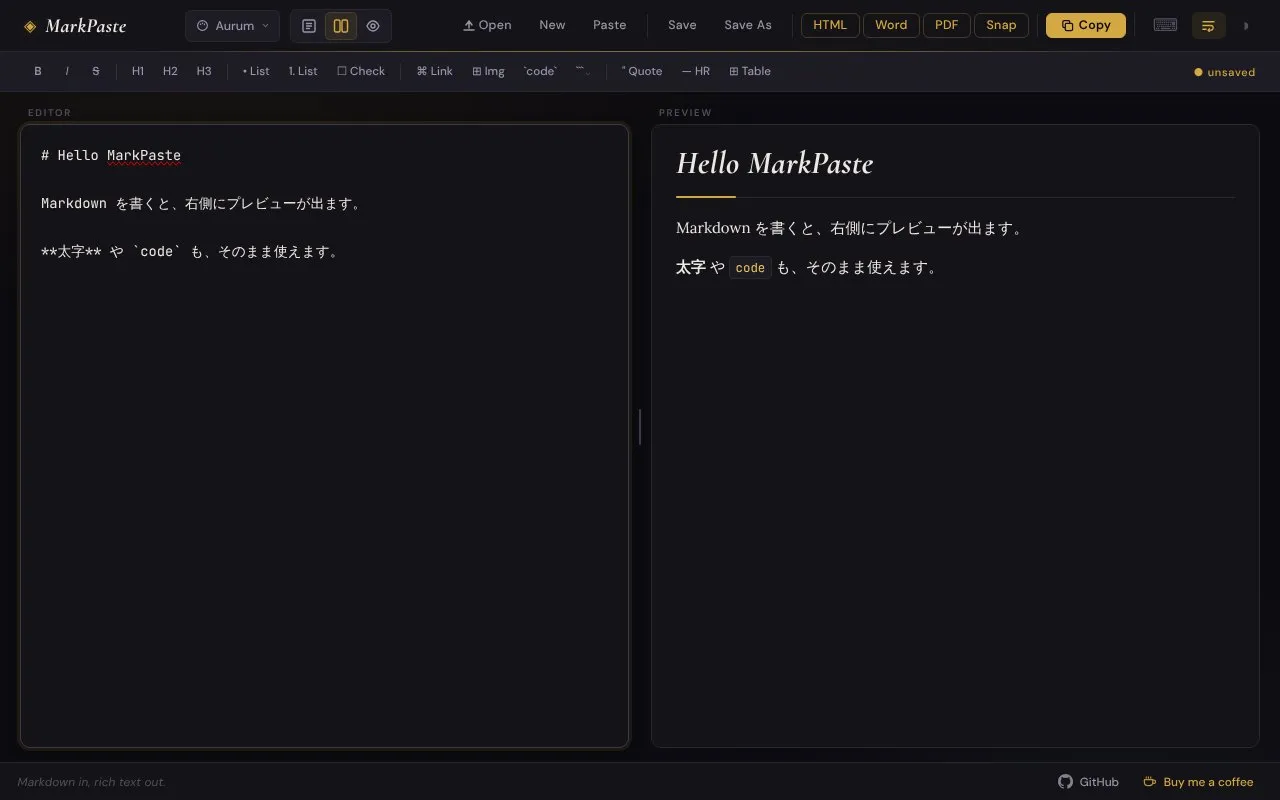Screen dimensions: 1280x800
Task: Insert numbered 1. List
Action: [x=303, y=71]
